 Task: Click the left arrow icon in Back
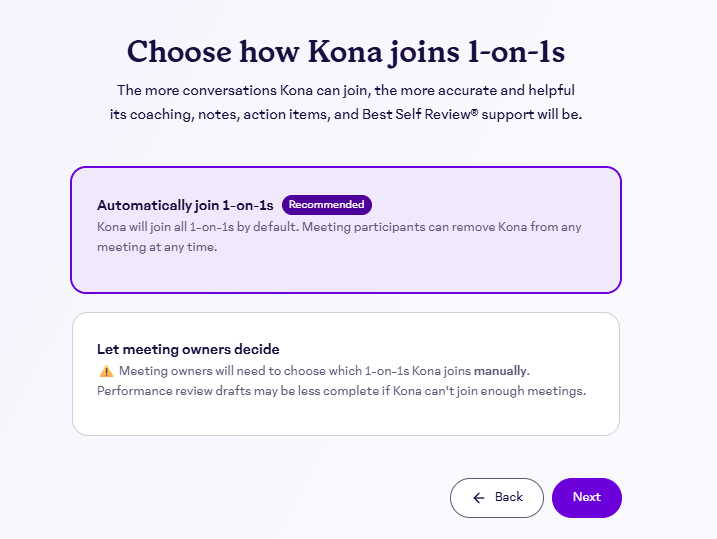(479, 498)
